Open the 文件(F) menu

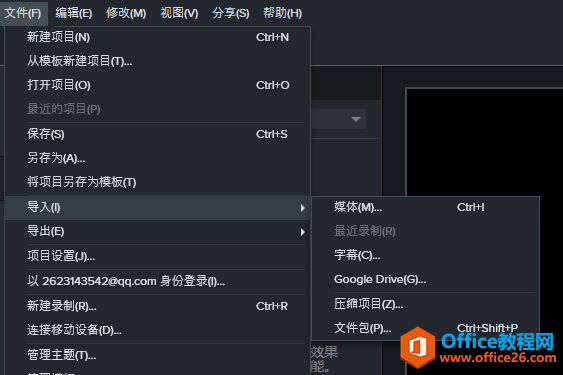pos(23,13)
